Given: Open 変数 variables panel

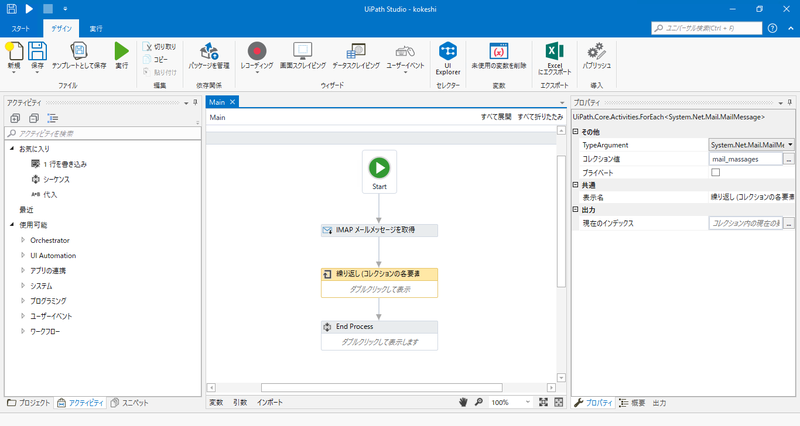Looking at the screenshot, I should coord(216,403).
